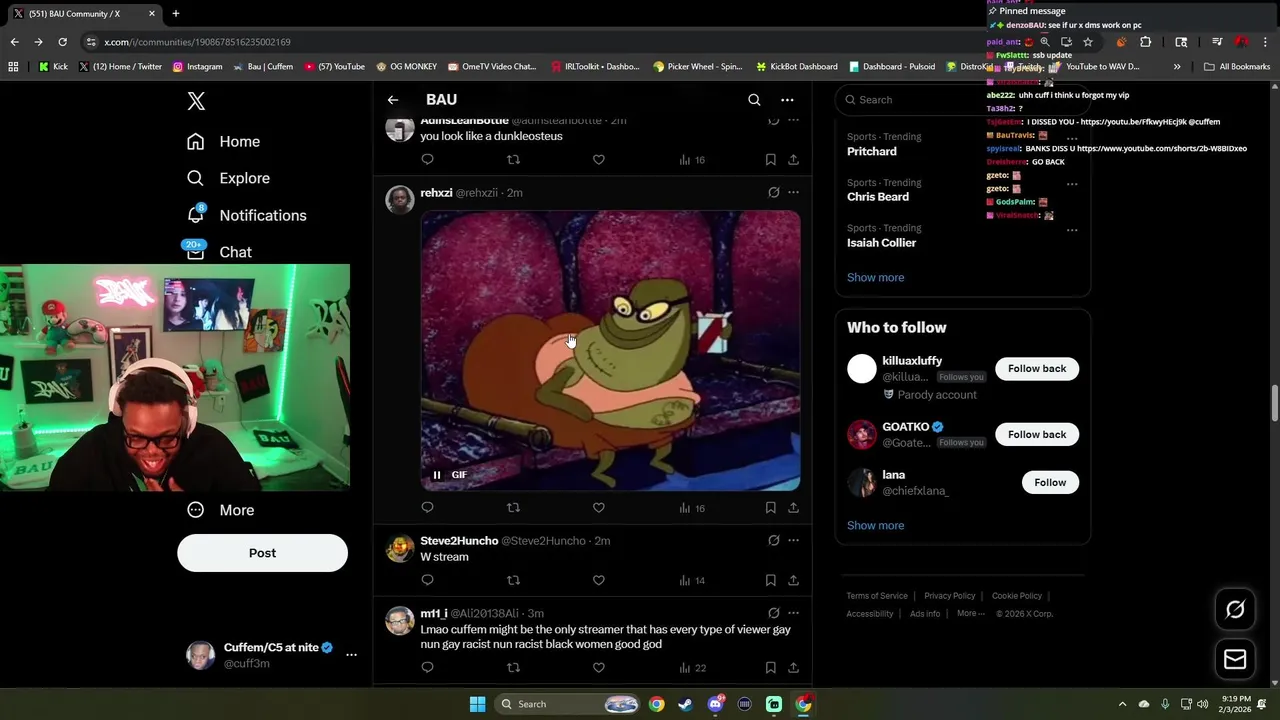Show more trending topics

(875, 277)
